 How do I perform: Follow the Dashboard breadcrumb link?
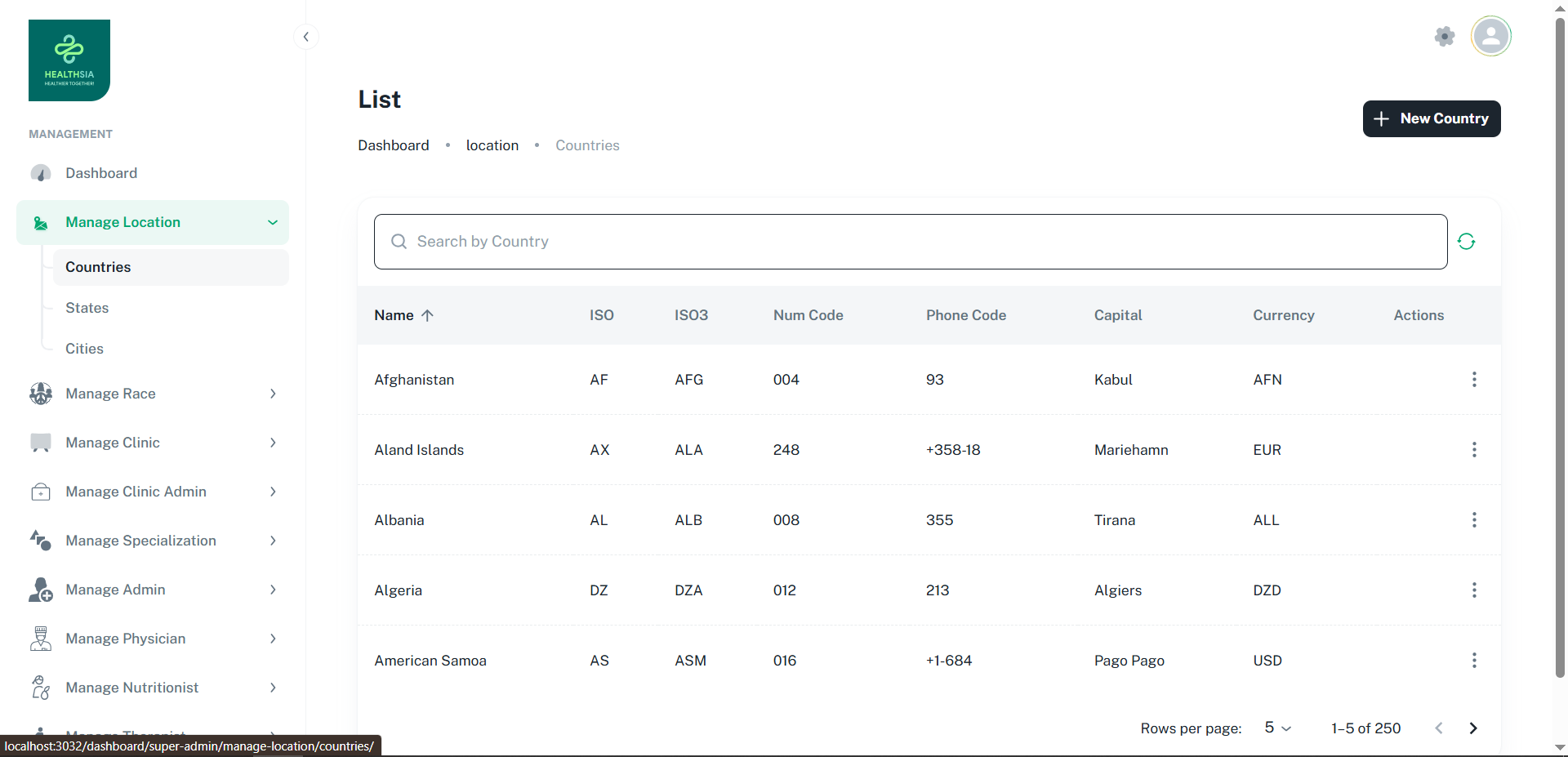(x=393, y=145)
